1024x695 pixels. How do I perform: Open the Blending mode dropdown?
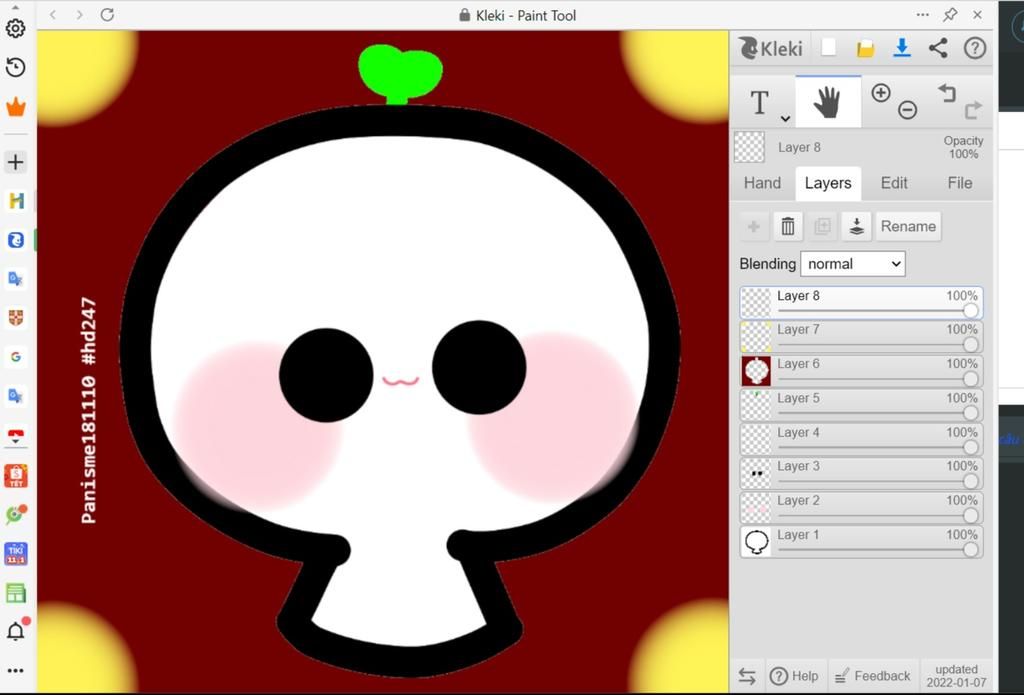[x=852, y=264]
